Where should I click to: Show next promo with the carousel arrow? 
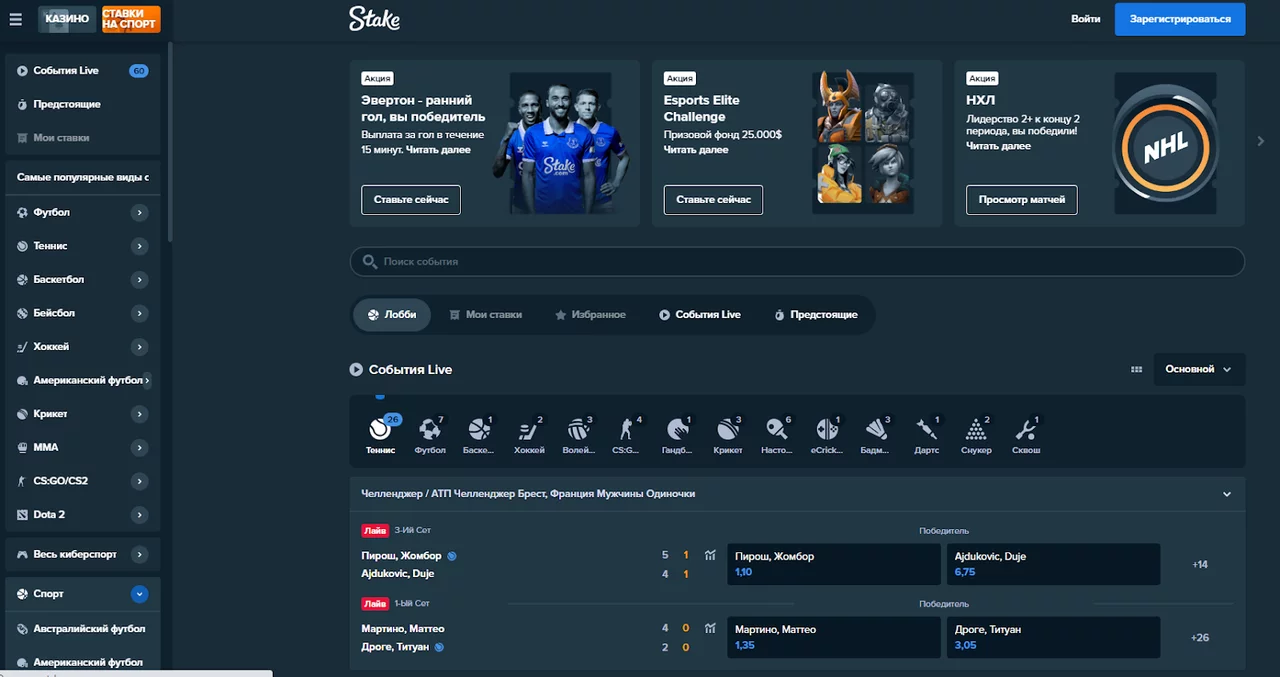coord(1261,142)
